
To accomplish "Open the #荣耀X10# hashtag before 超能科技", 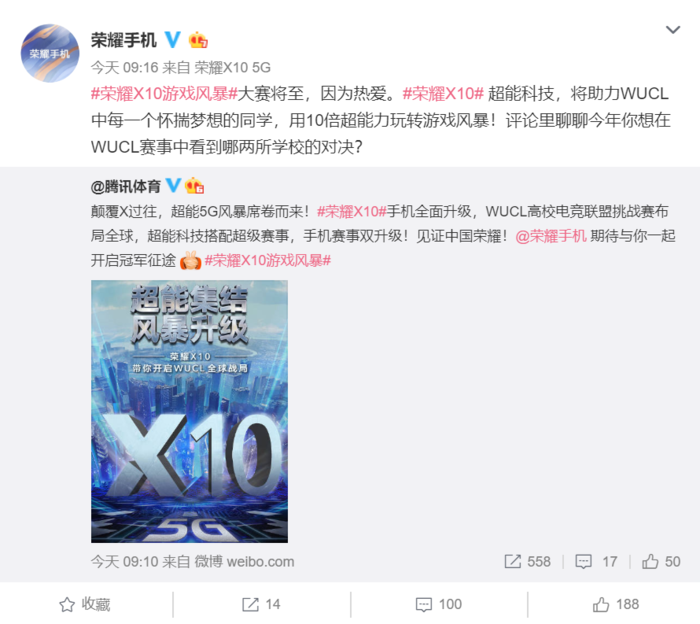I will pyautogui.click(x=443, y=94).
